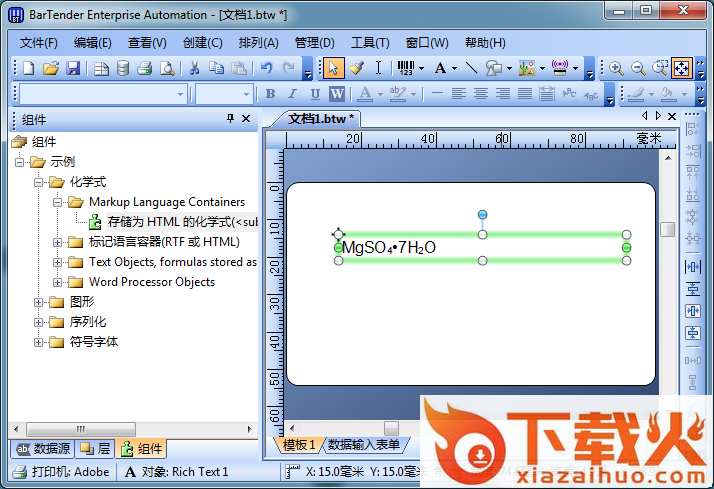Undo the last action

click(266, 68)
